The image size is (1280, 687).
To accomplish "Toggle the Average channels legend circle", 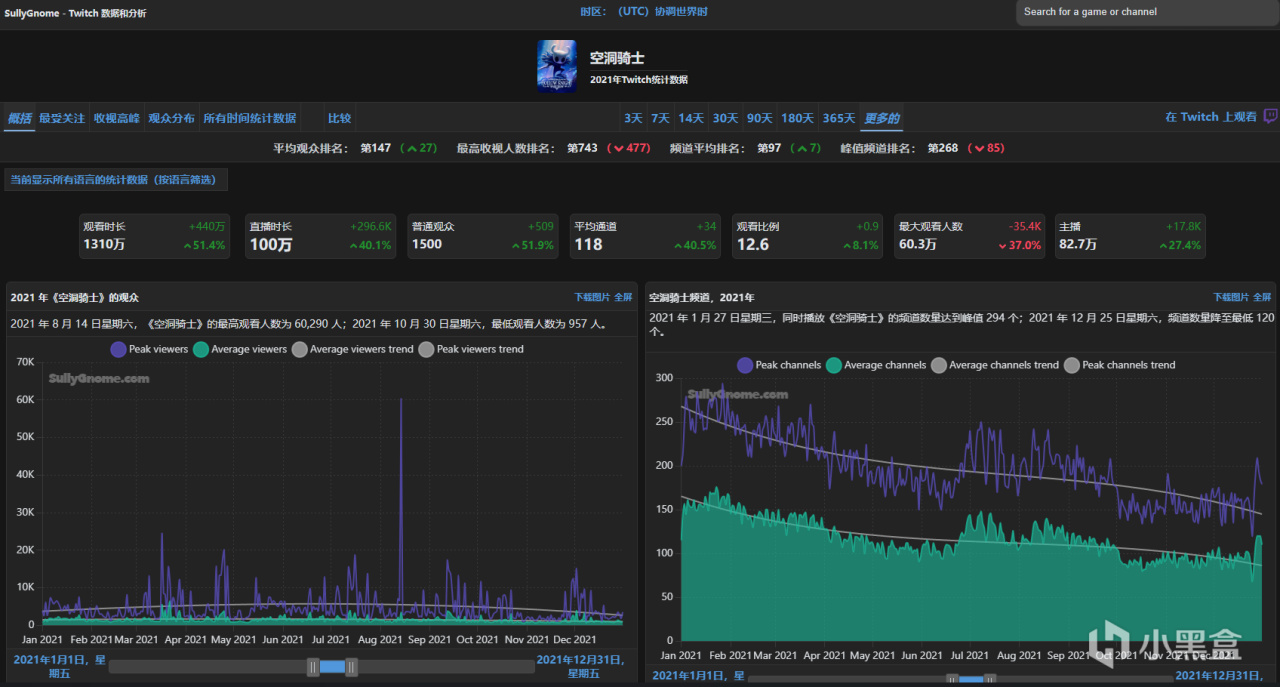I will [833, 365].
